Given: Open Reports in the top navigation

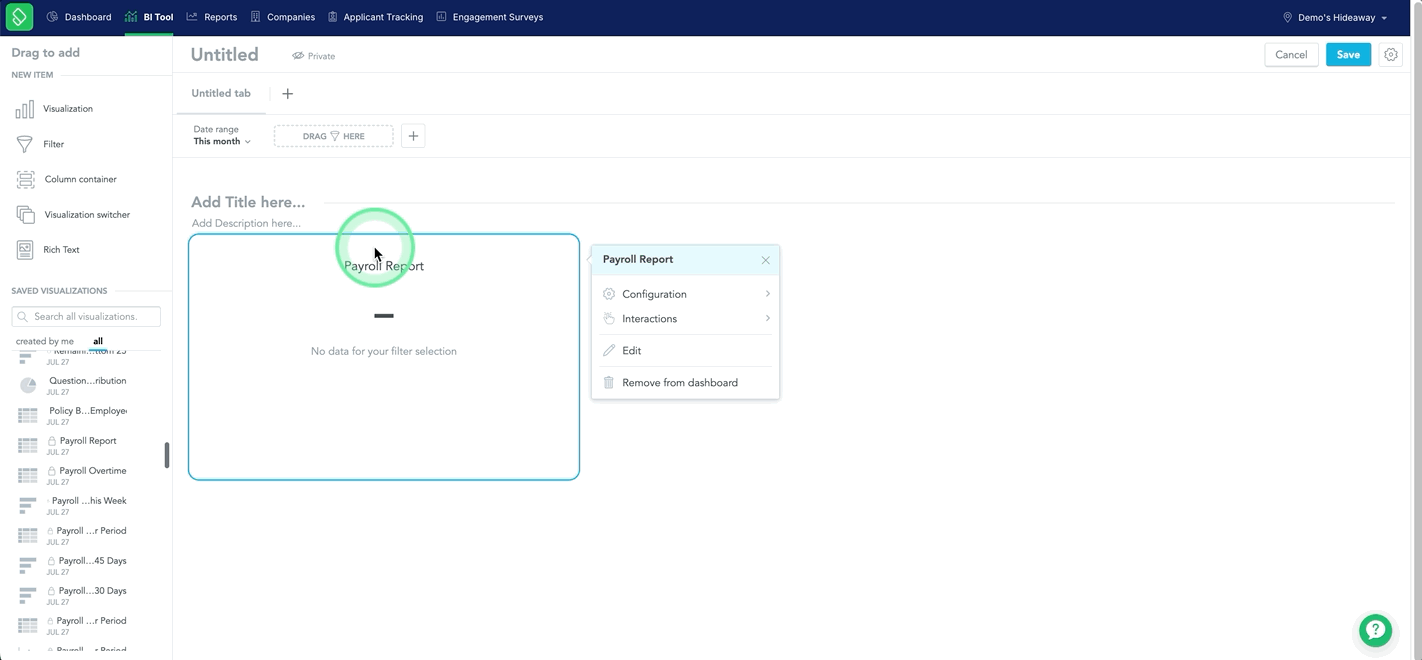Looking at the screenshot, I should coord(212,17).
